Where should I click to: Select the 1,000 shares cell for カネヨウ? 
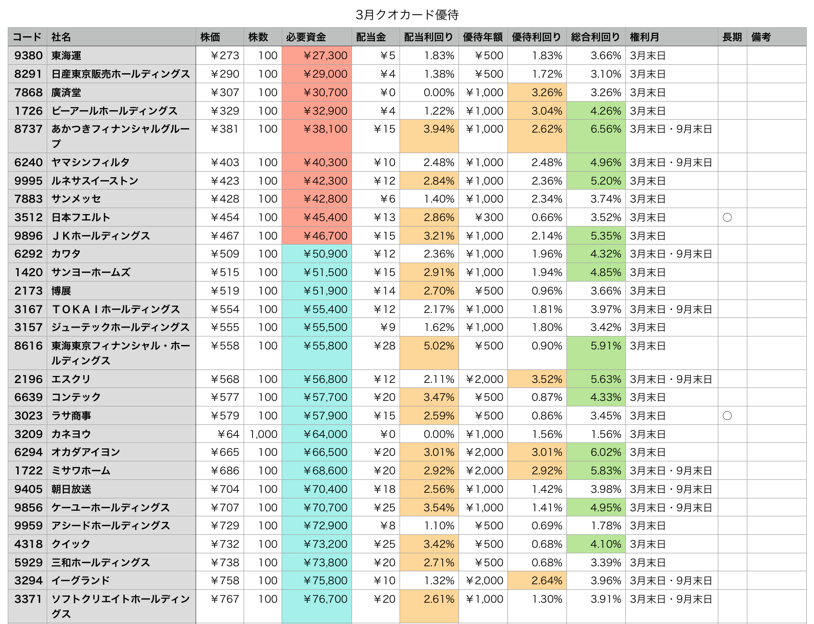tap(263, 434)
